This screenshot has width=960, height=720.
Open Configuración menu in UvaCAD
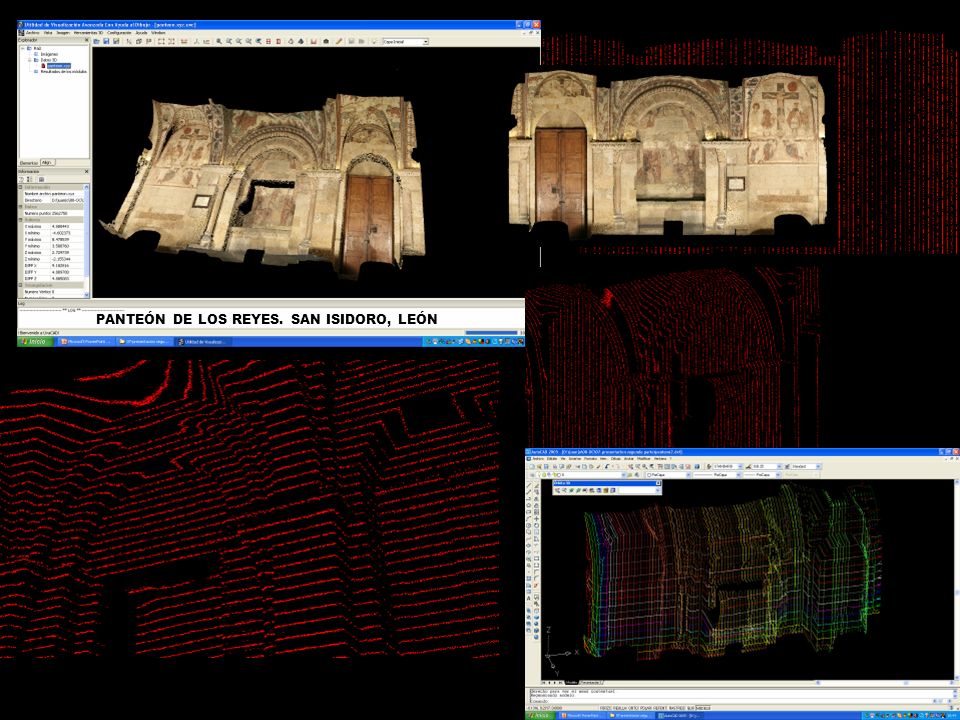pyautogui.click(x=119, y=32)
